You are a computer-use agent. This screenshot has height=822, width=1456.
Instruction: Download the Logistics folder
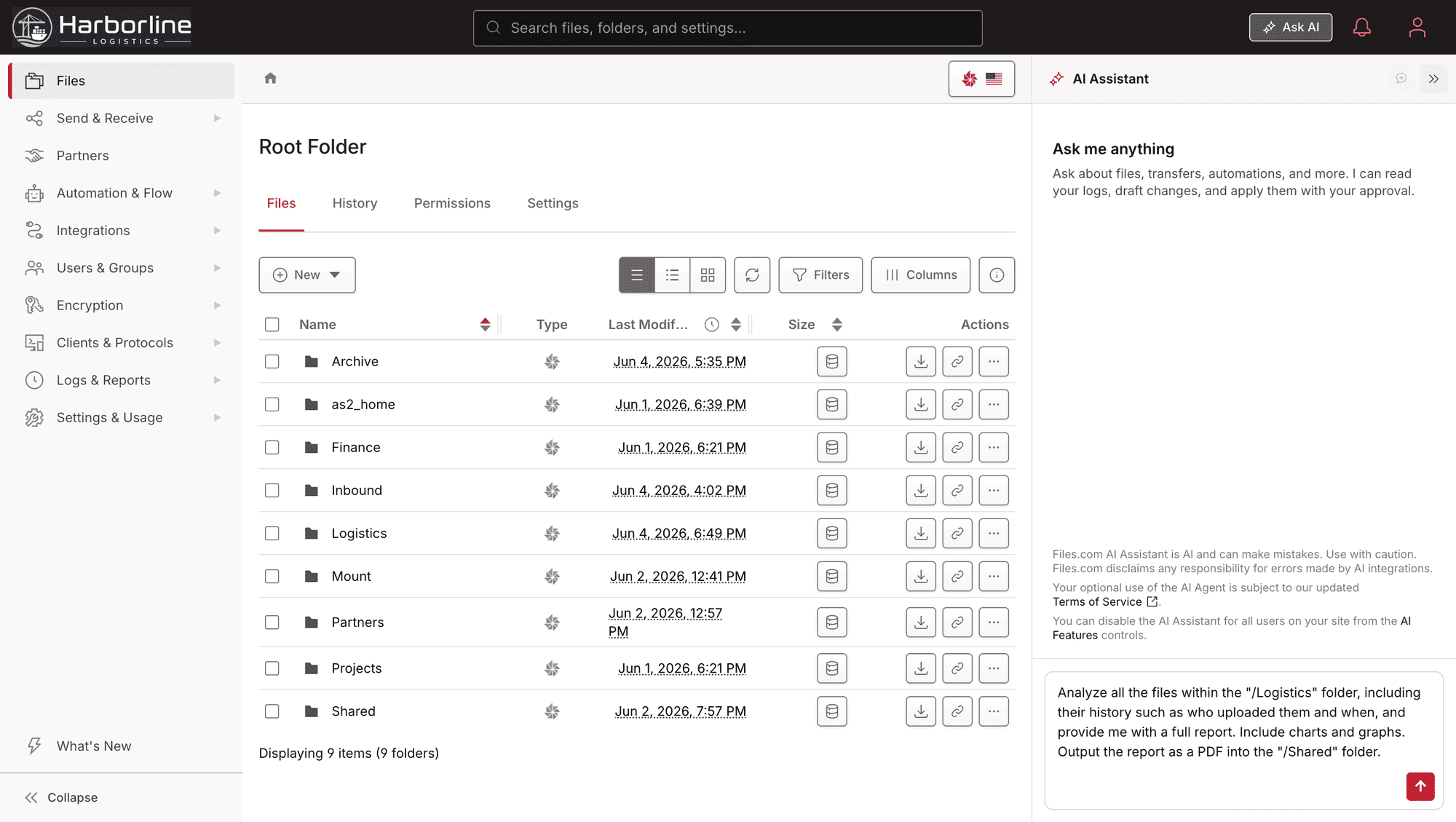pyautogui.click(x=921, y=534)
